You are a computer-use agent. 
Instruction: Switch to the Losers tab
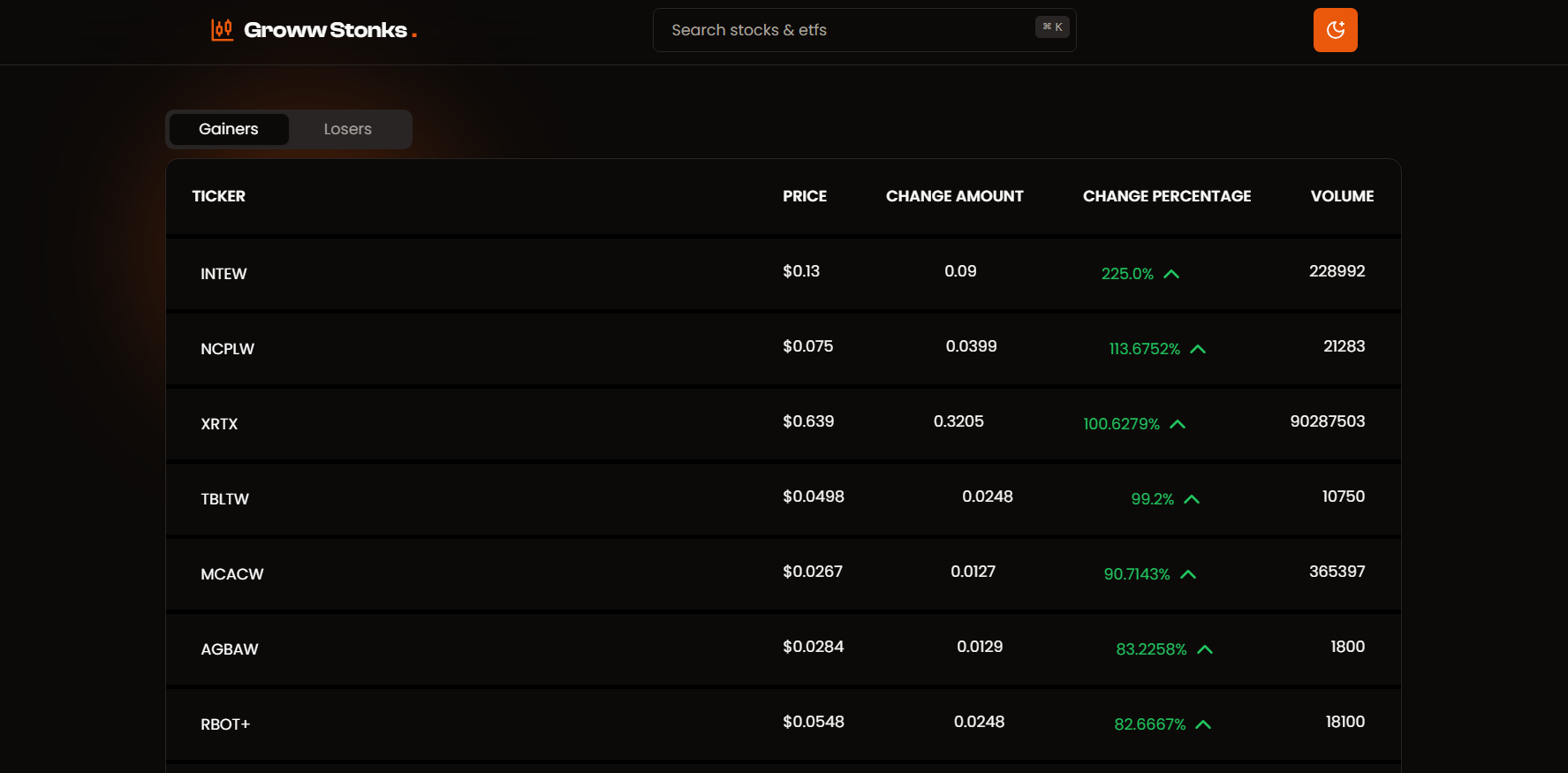pos(348,129)
